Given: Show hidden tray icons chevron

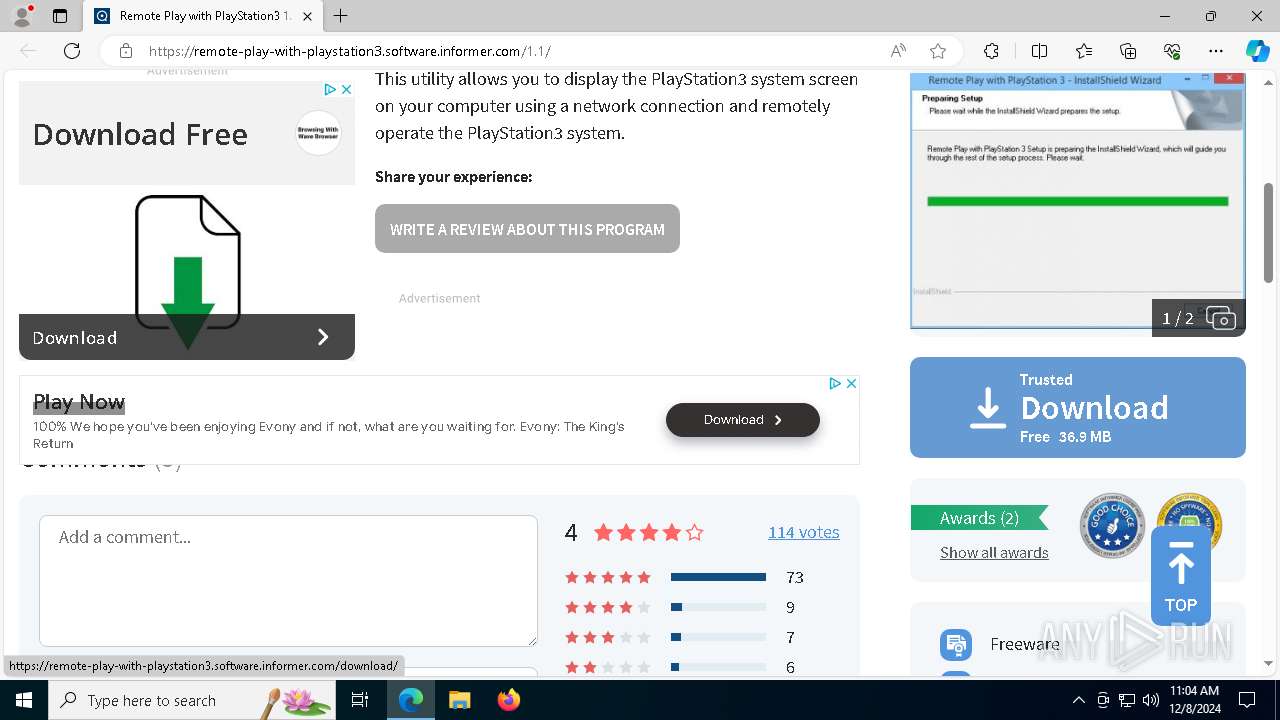Looking at the screenshot, I should coord(1079,700).
